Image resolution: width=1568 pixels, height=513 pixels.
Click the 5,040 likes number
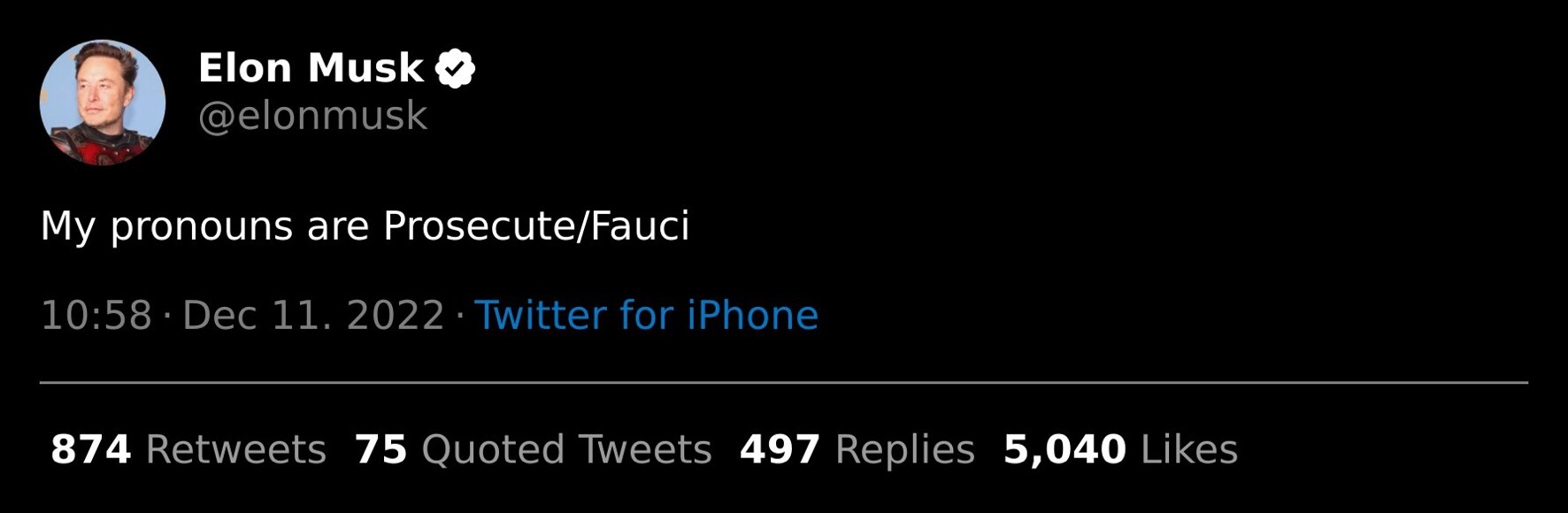tap(1064, 449)
